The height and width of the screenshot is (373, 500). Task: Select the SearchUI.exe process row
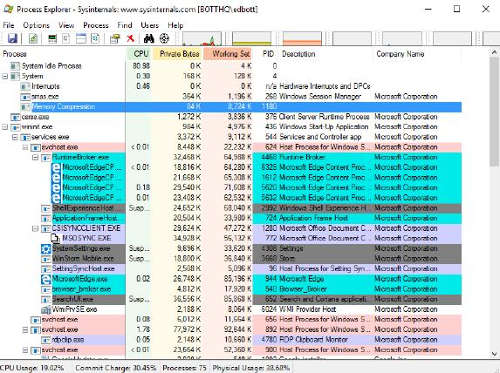231,299
